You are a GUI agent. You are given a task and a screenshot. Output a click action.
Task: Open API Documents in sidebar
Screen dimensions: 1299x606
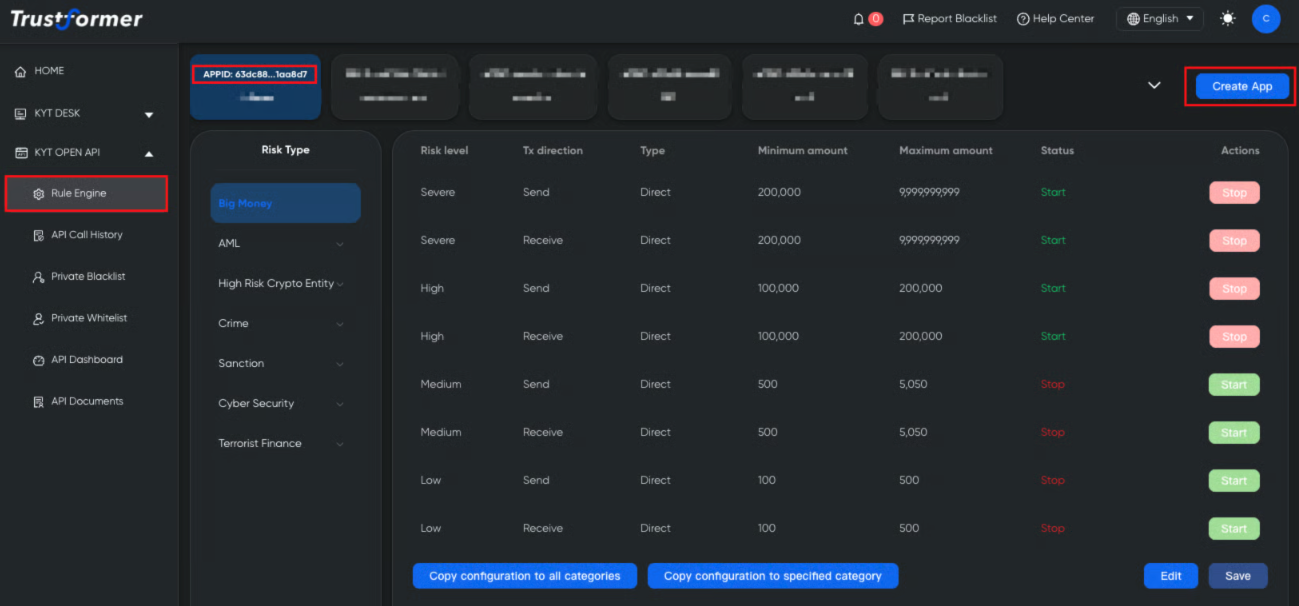87,401
